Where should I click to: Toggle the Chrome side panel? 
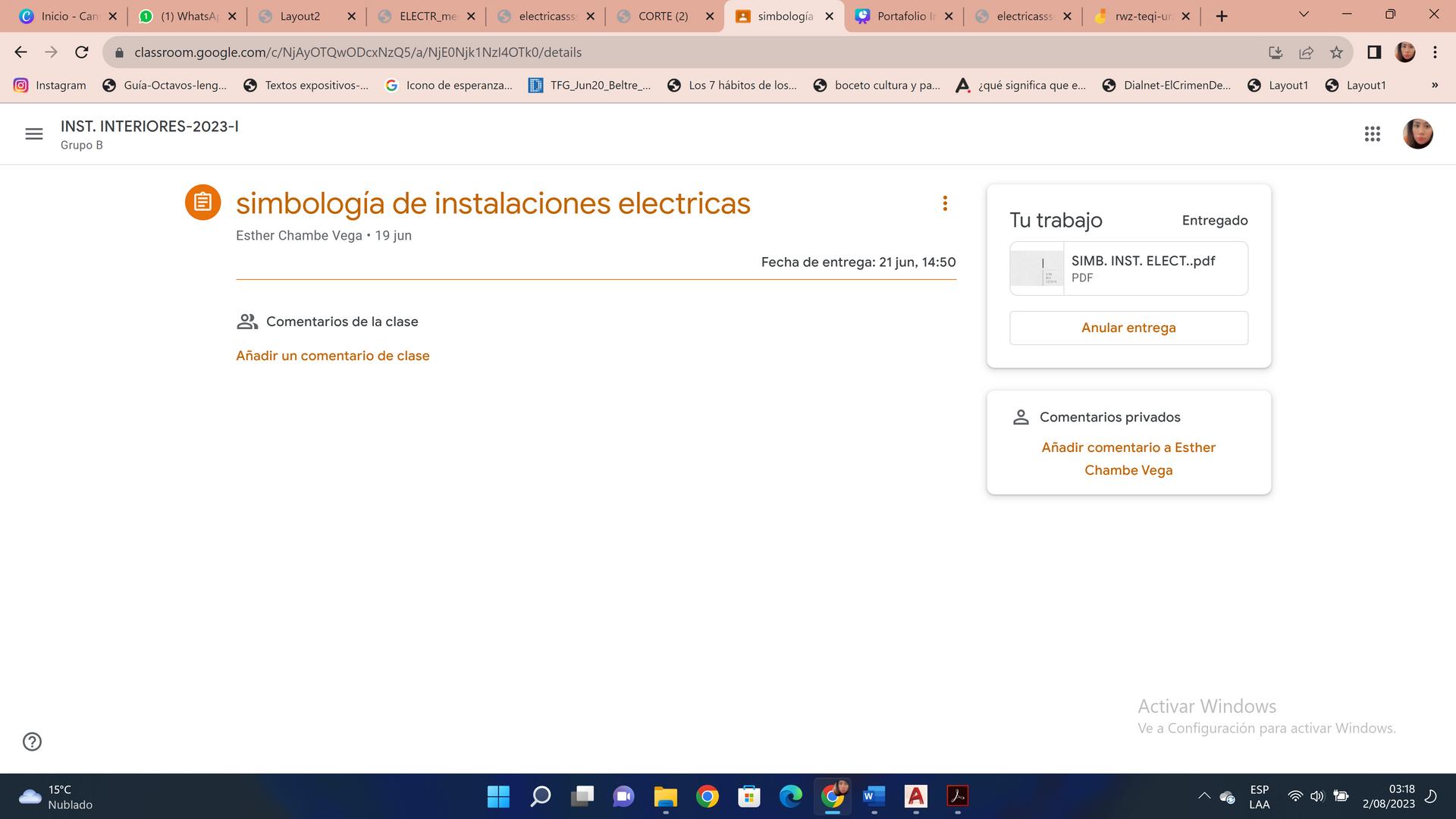1373,52
